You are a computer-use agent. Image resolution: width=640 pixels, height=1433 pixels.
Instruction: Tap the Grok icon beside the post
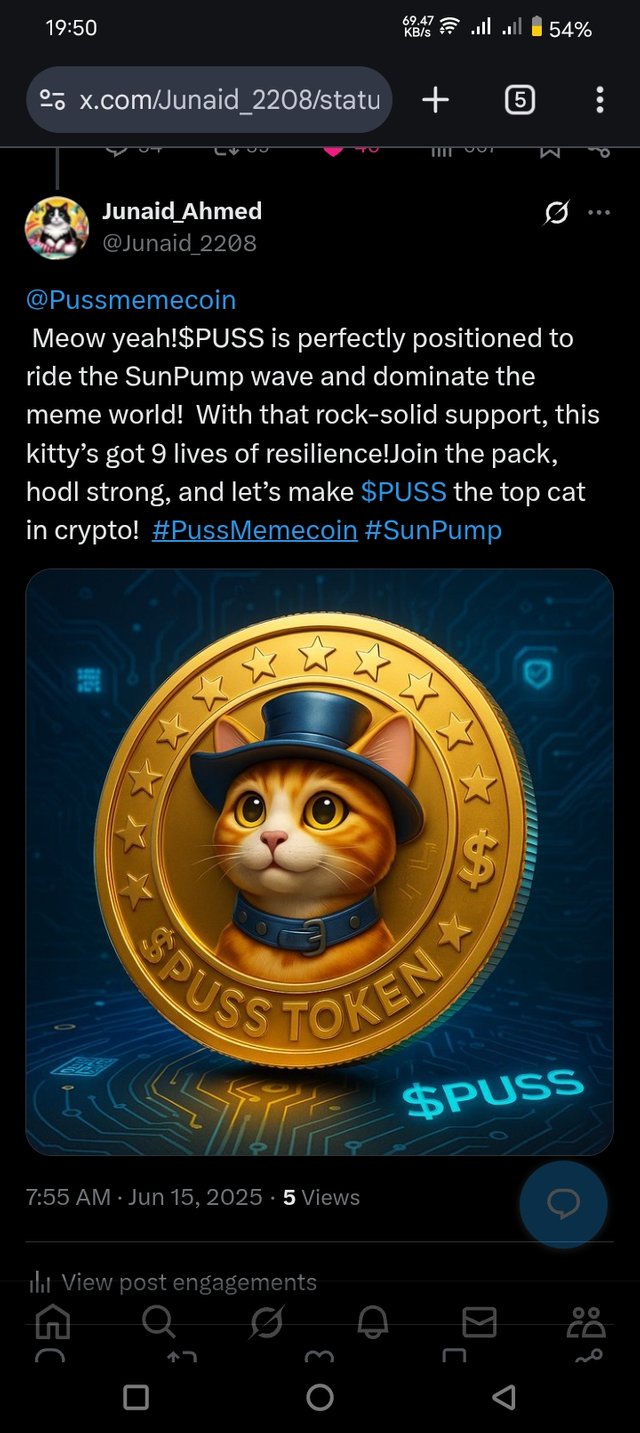[557, 212]
